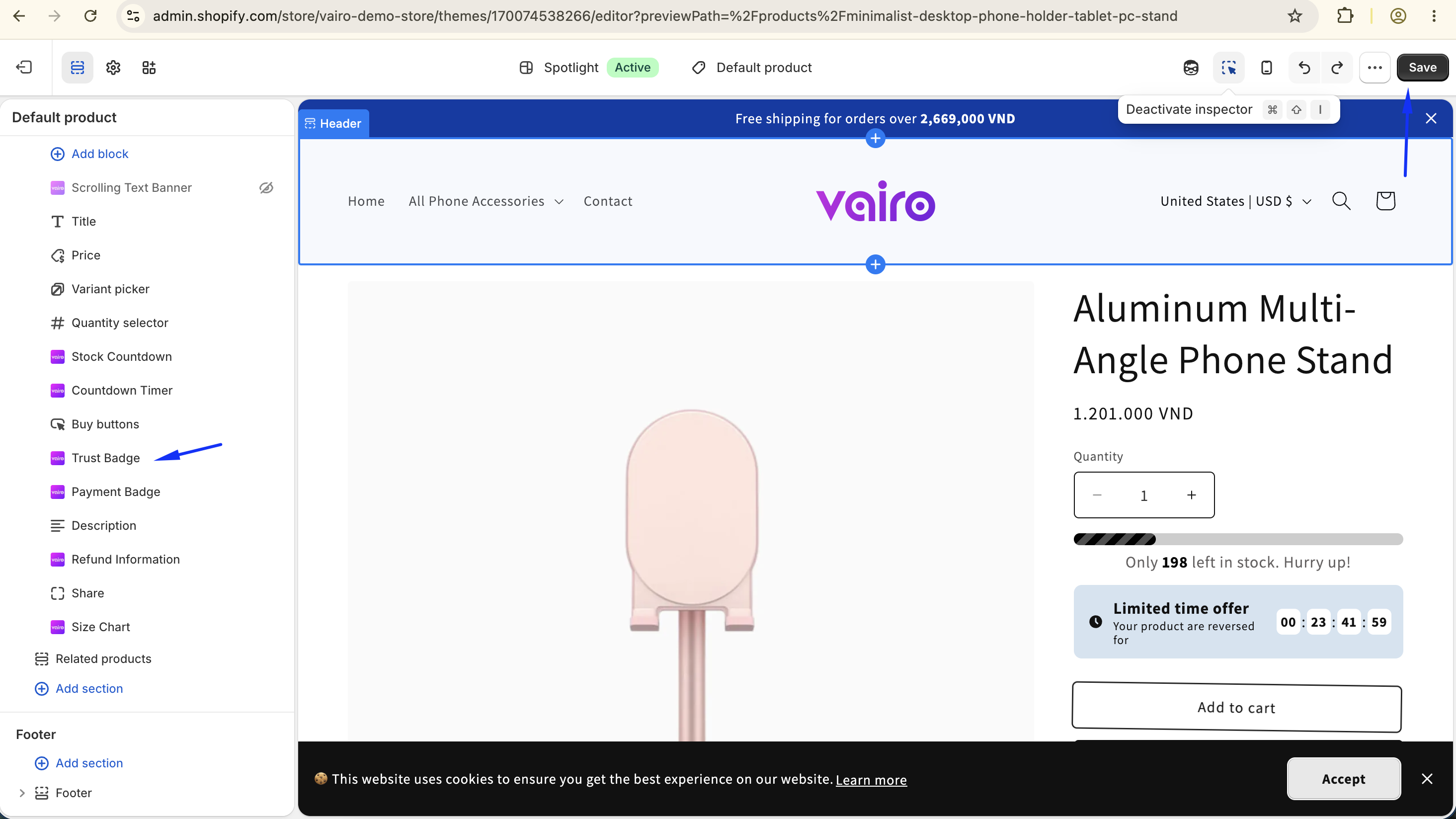Switch to mobile preview icon
The width and height of the screenshot is (1456, 819).
click(x=1266, y=67)
